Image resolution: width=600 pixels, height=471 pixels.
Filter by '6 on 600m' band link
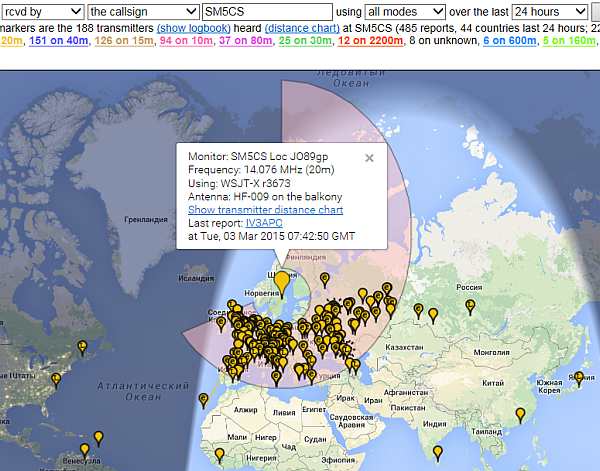point(509,41)
